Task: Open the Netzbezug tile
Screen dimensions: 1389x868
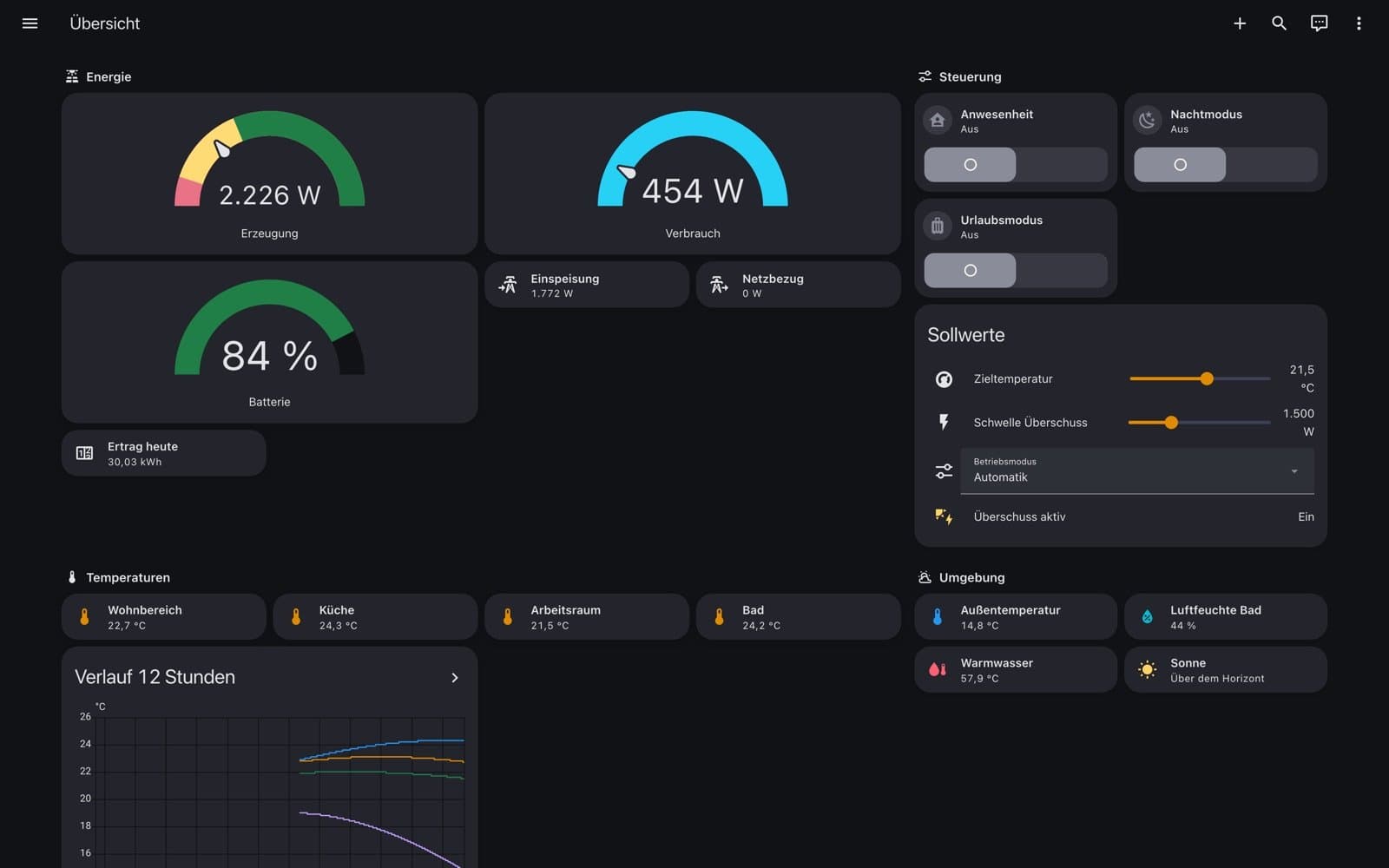Action: (799, 285)
